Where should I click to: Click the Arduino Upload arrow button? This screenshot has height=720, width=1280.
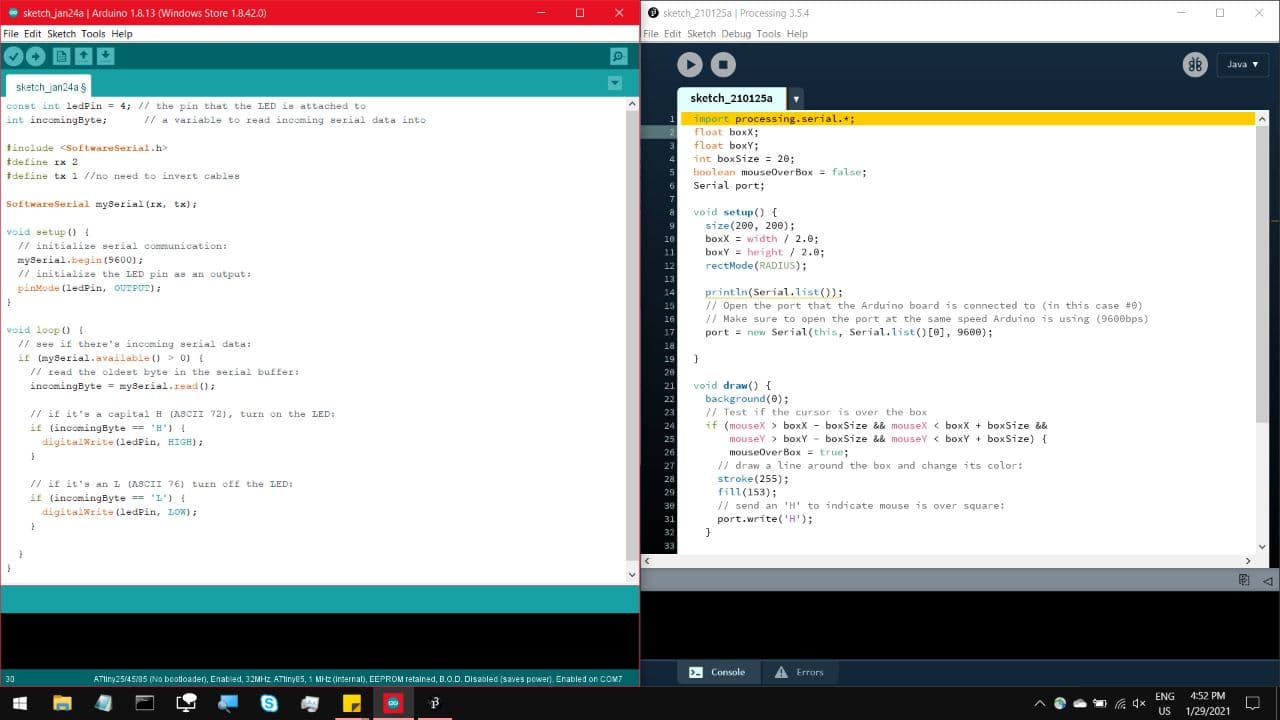pyautogui.click(x=35, y=57)
